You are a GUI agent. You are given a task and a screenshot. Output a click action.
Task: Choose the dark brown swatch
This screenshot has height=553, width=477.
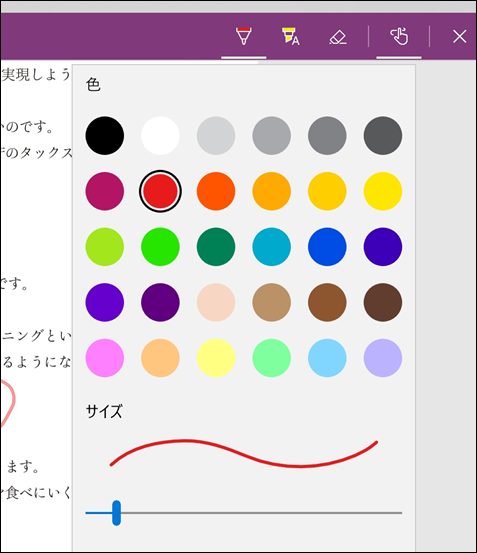(383, 302)
